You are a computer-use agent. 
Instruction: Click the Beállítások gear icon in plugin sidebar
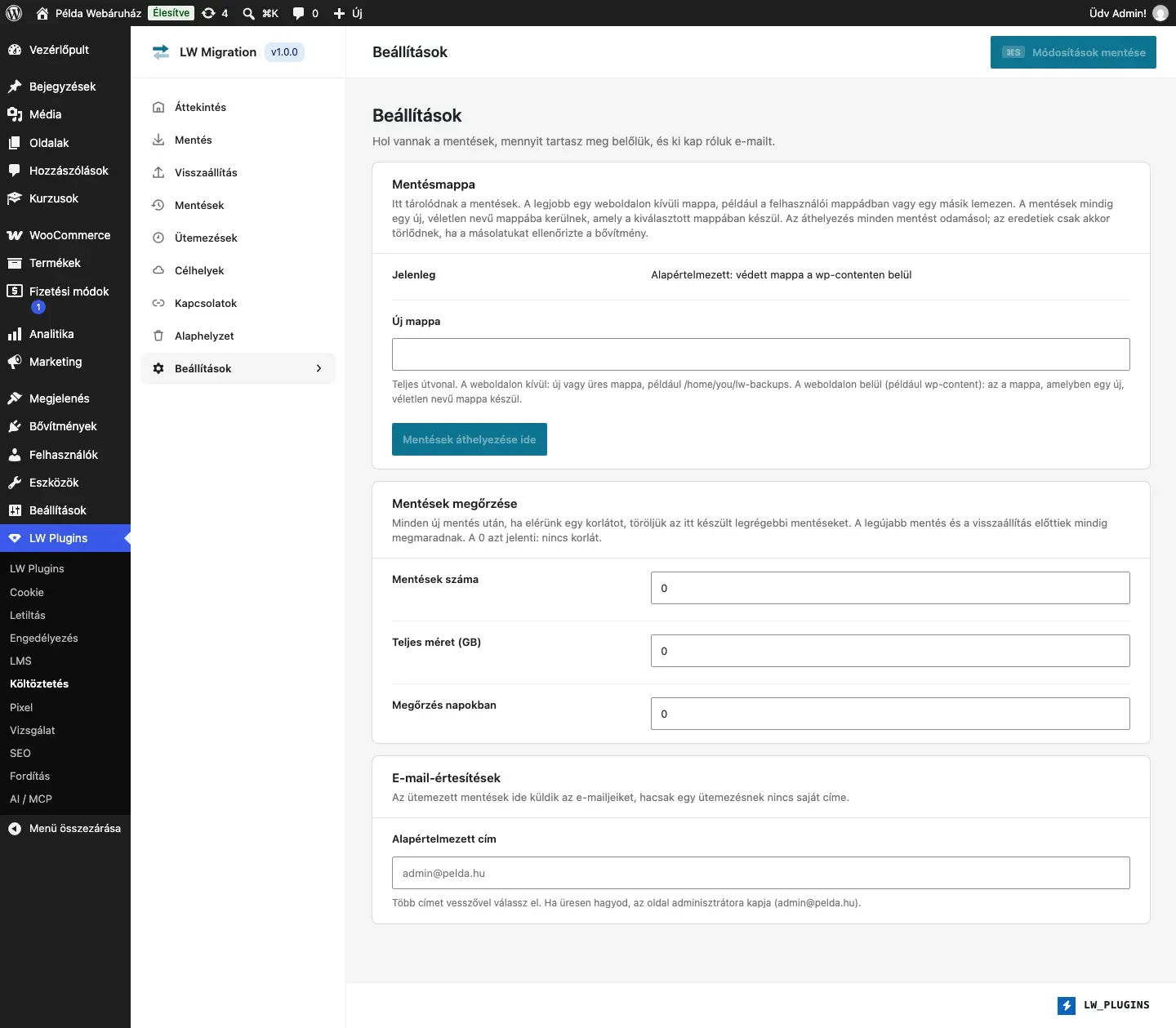coord(158,368)
